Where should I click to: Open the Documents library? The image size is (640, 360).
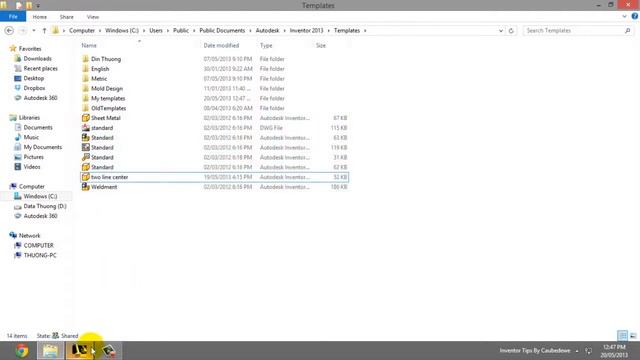[38, 127]
